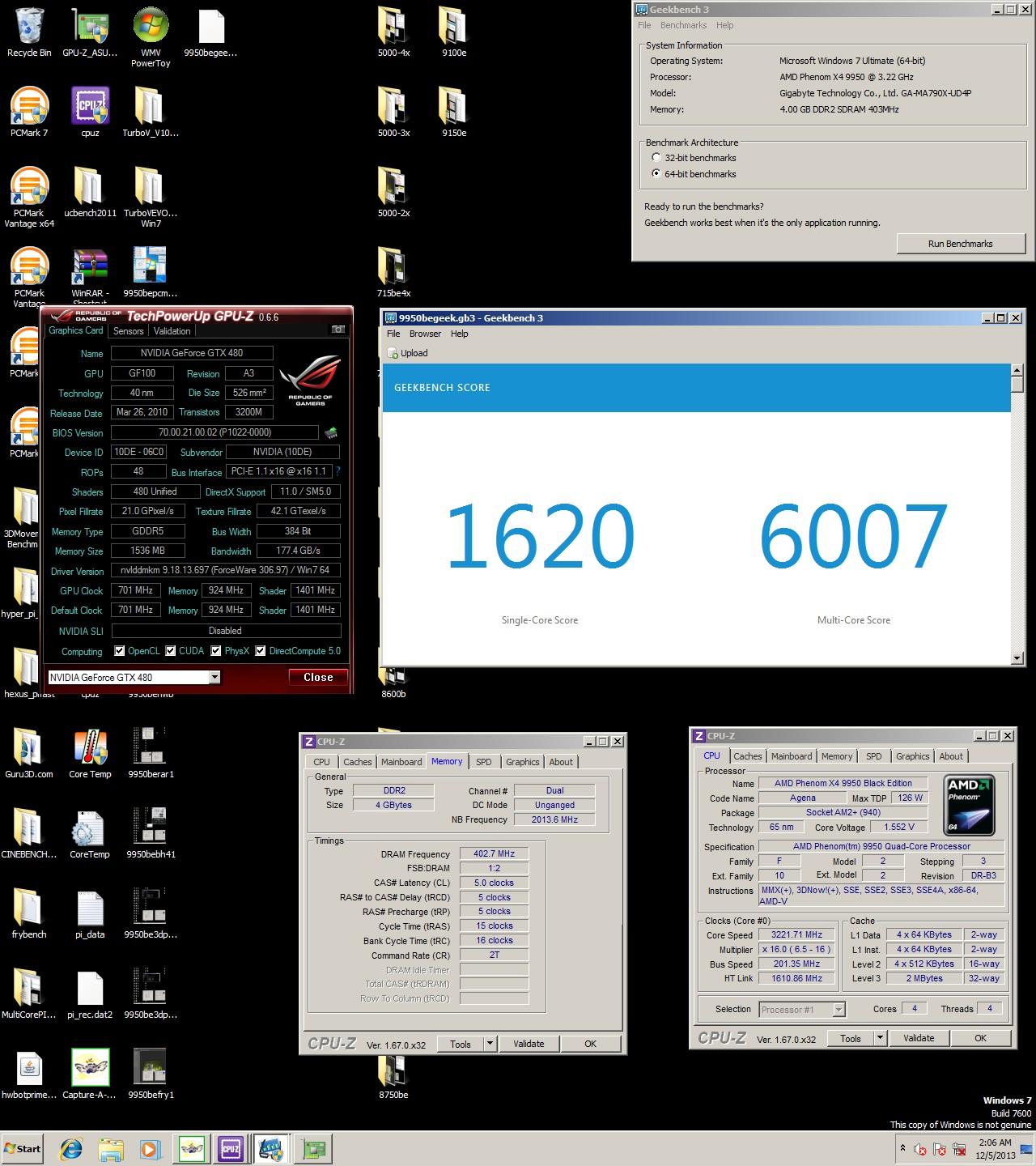The image size is (1036, 1166).
Task: Switch to the SPD tab in CPU-Z Memory window
Action: (x=483, y=762)
